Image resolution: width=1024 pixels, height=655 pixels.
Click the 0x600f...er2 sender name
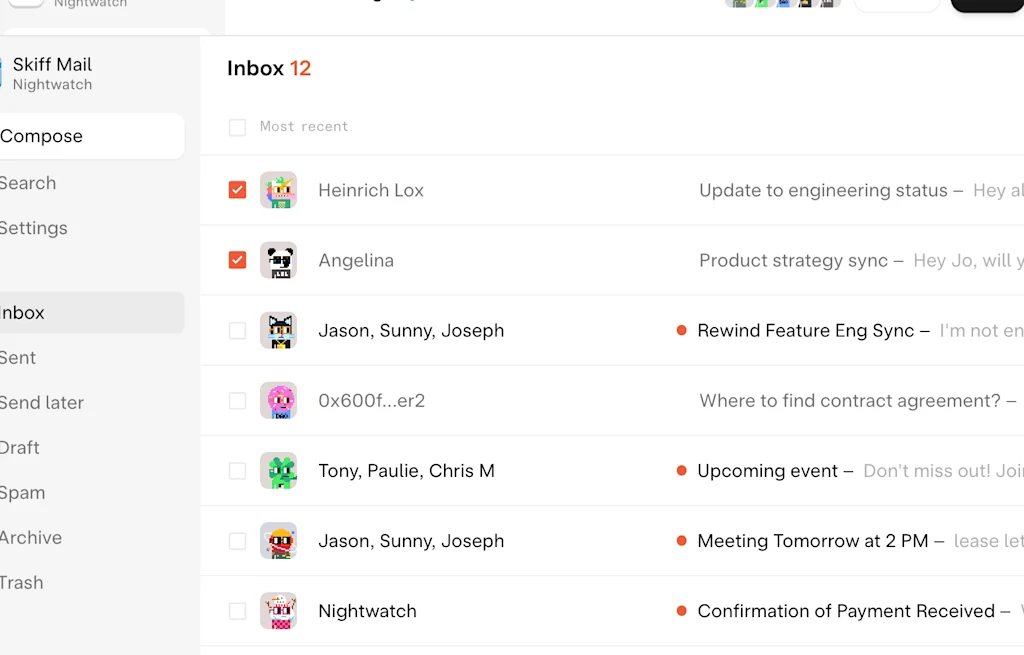click(372, 400)
